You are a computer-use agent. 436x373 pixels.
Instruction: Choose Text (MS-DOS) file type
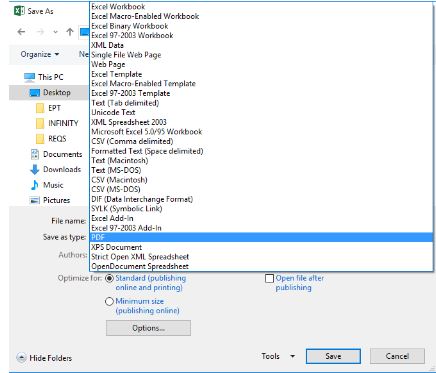pyautogui.click(x=262, y=170)
